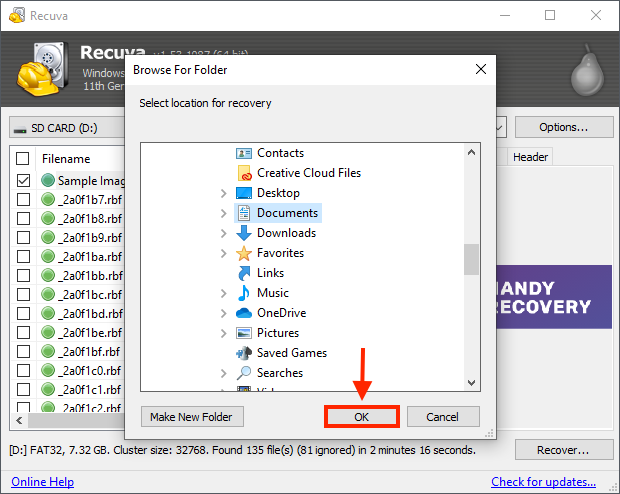Image resolution: width=620 pixels, height=494 pixels.
Task: Expand the Documents tree node
Action: tap(224, 213)
